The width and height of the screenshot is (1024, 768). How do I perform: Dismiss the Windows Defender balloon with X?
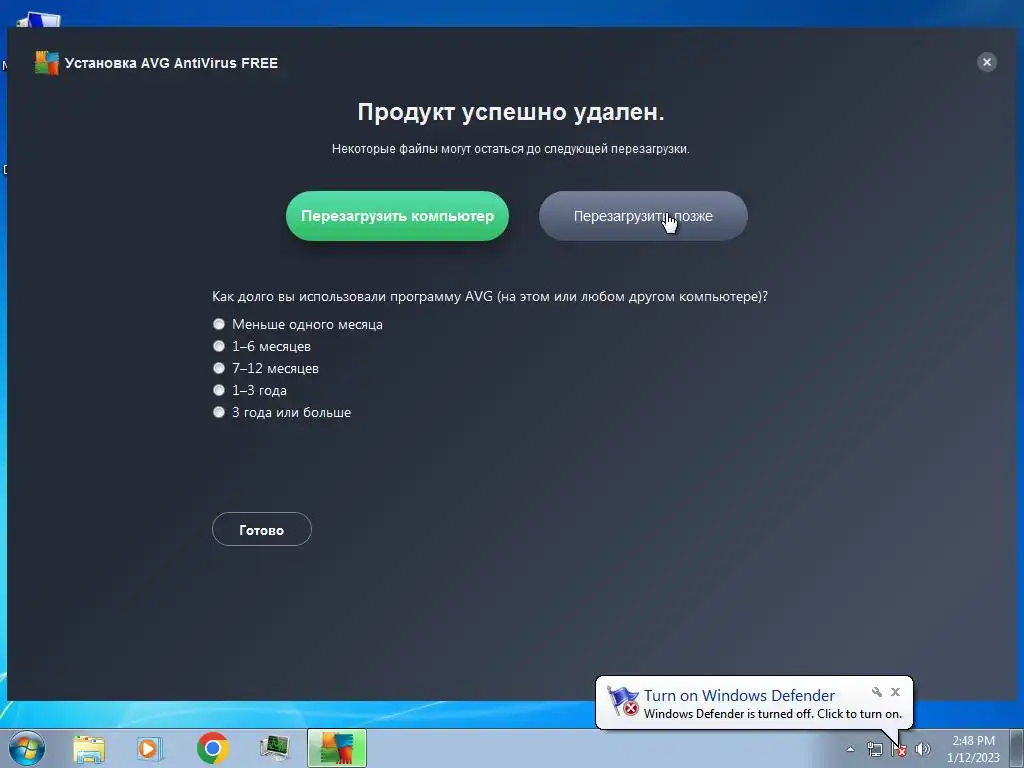[x=895, y=692]
